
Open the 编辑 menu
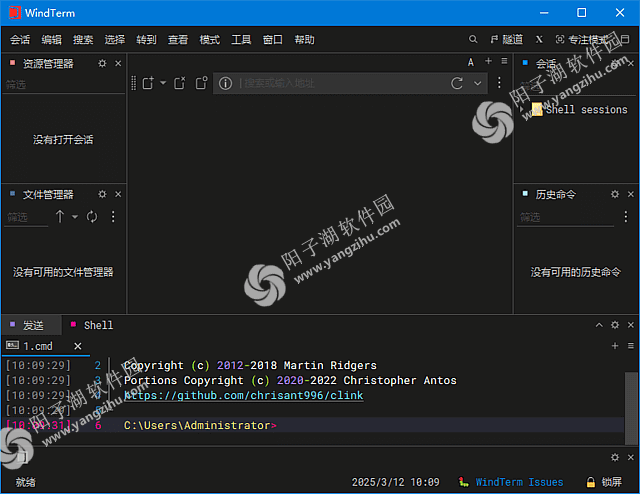click(51, 40)
